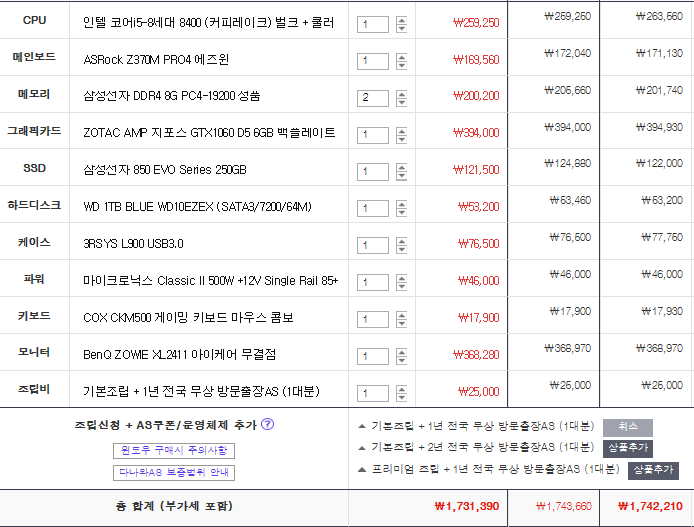694x527 pixels.
Task: Decrease SSD quantity with the down arrow
Action: [x=401, y=176]
